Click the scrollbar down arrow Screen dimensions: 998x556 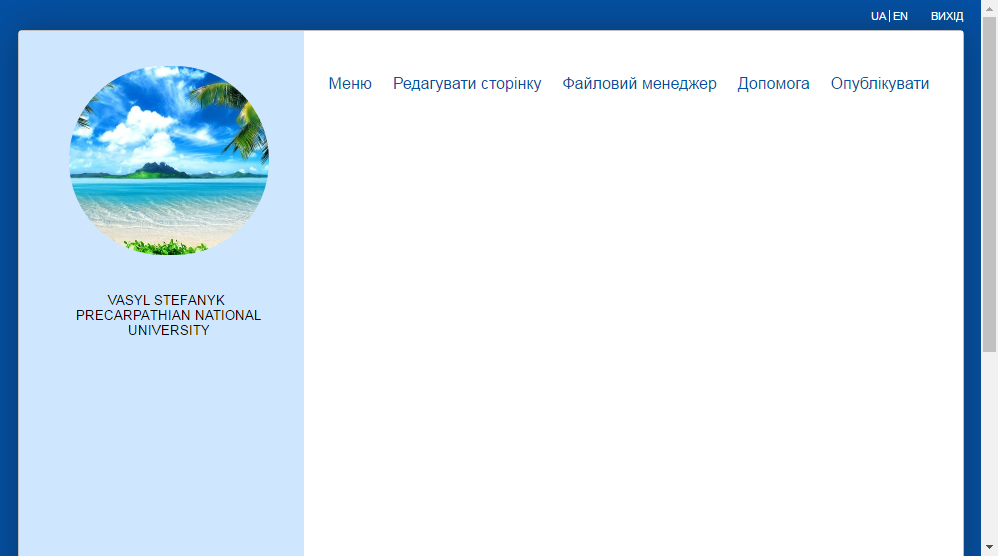(x=989, y=547)
